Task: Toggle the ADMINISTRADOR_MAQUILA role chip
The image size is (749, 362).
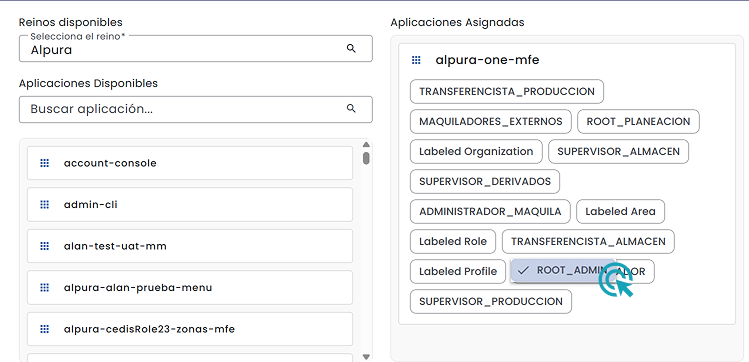Action: click(x=490, y=212)
